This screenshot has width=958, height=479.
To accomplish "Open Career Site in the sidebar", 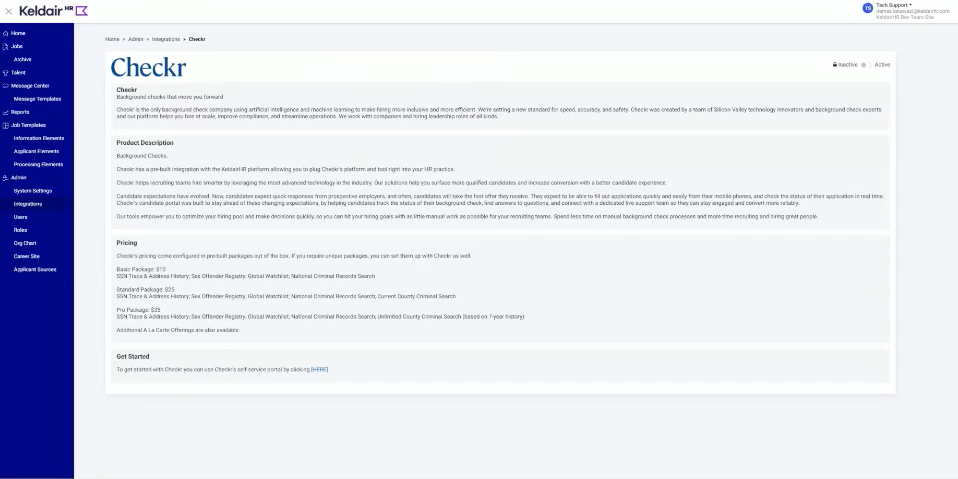I will pyautogui.click(x=27, y=257).
